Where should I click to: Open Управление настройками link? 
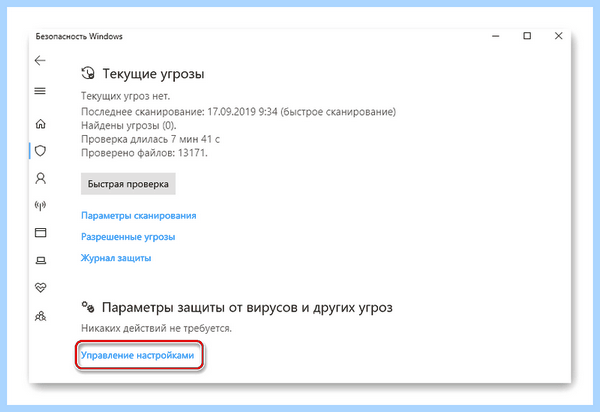point(137,355)
